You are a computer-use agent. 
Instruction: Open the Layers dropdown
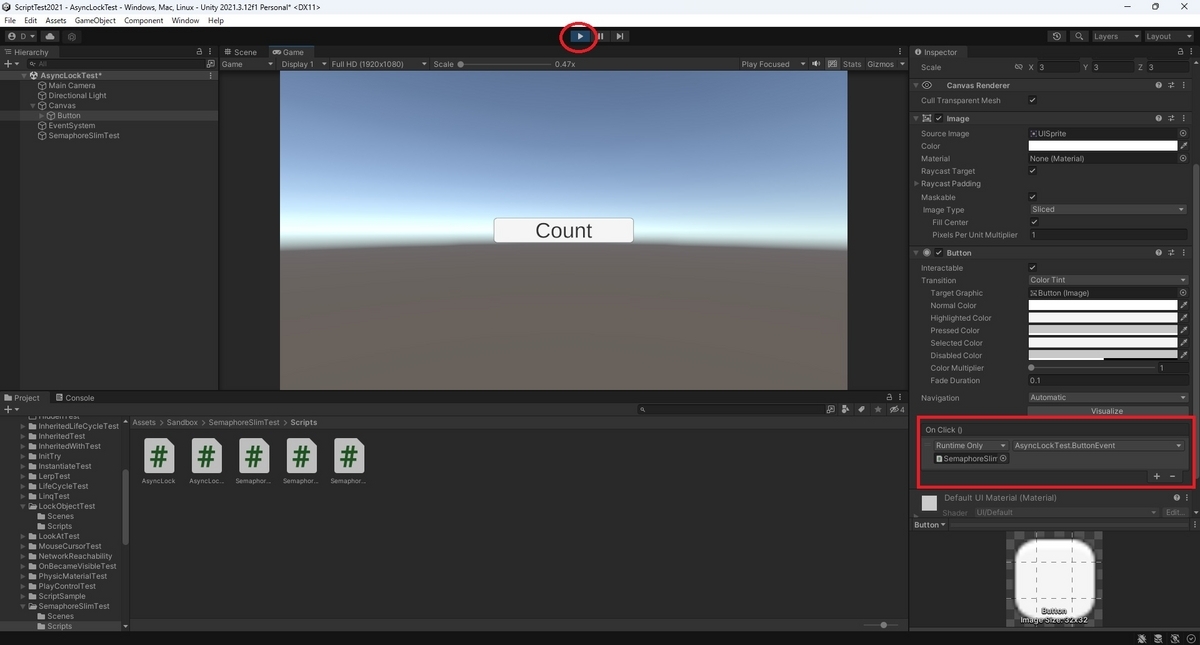tap(1115, 36)
